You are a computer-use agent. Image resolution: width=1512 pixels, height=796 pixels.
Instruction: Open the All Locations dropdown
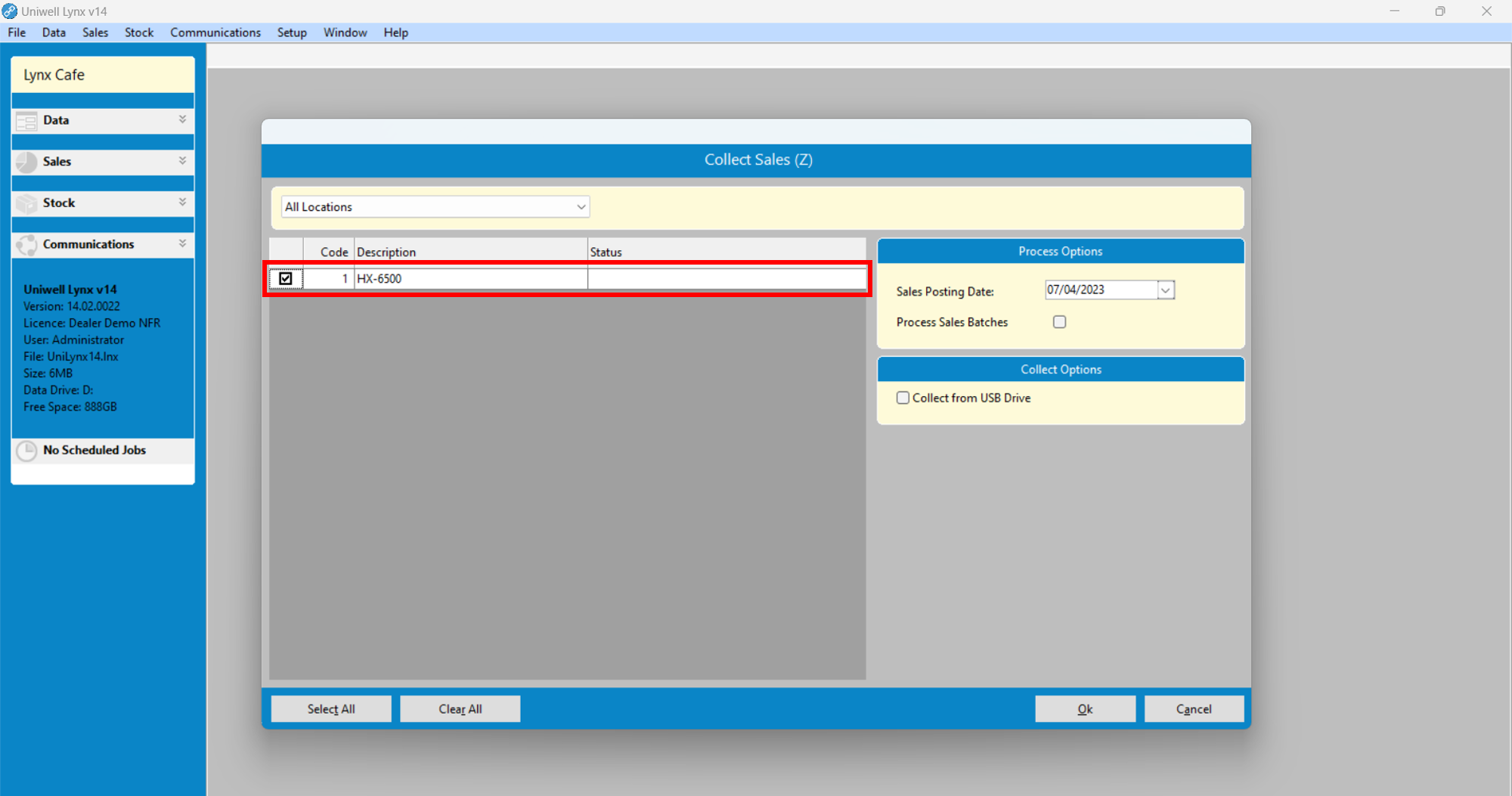(581, 207)
